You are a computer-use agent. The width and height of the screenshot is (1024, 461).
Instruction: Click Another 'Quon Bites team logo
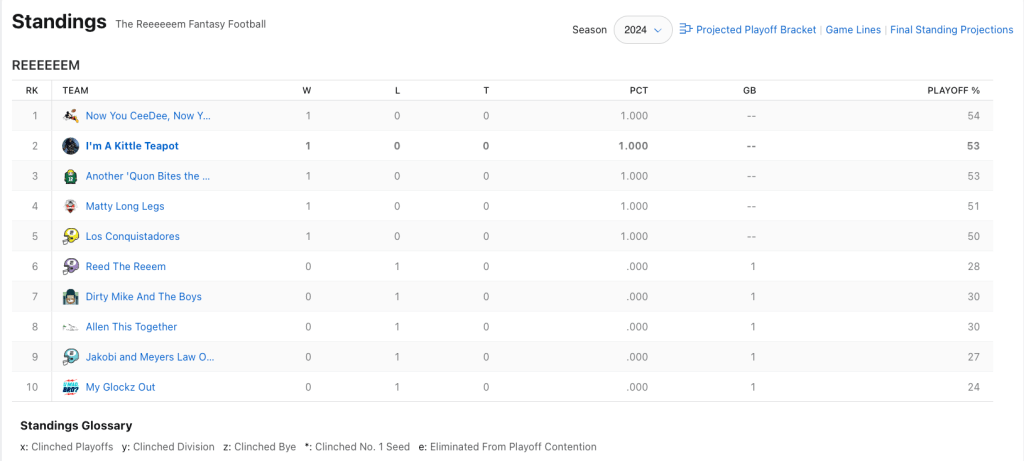(71, 176)
